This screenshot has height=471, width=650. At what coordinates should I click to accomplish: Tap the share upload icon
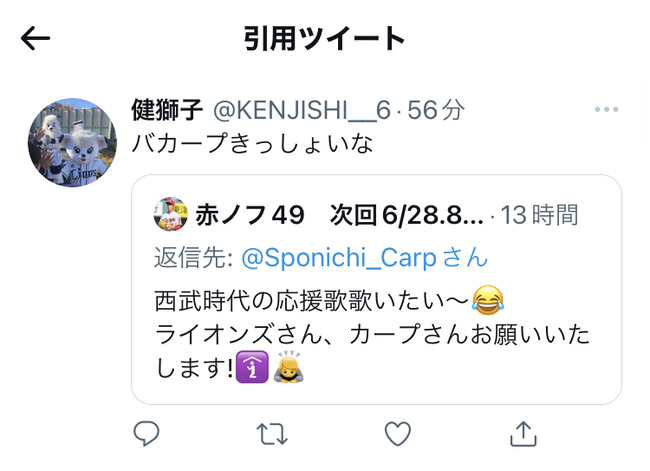pyautogui.click(x=523, y=434)
